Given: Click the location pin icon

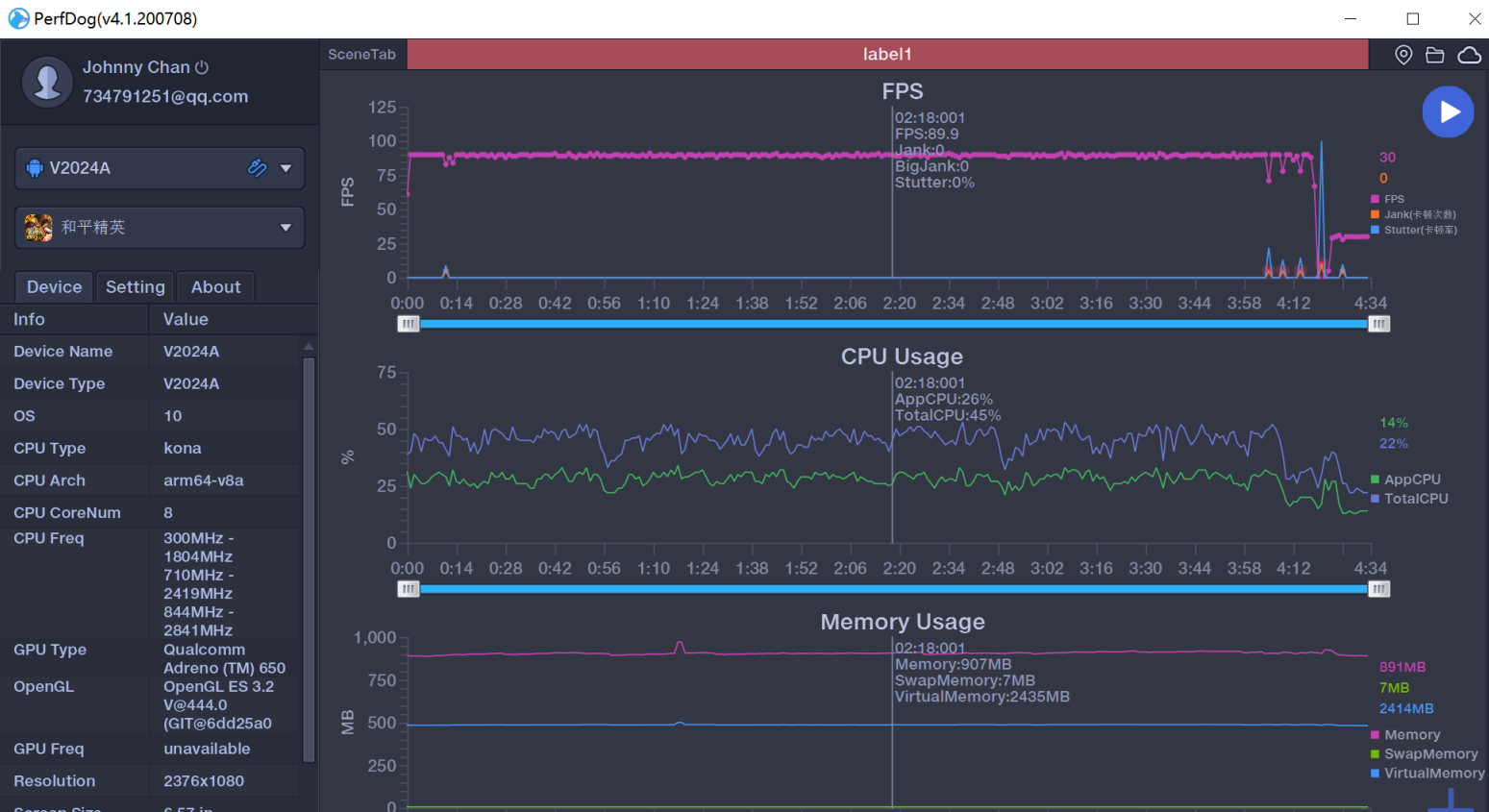Looking at the screenshot, I should point(1403,55).
